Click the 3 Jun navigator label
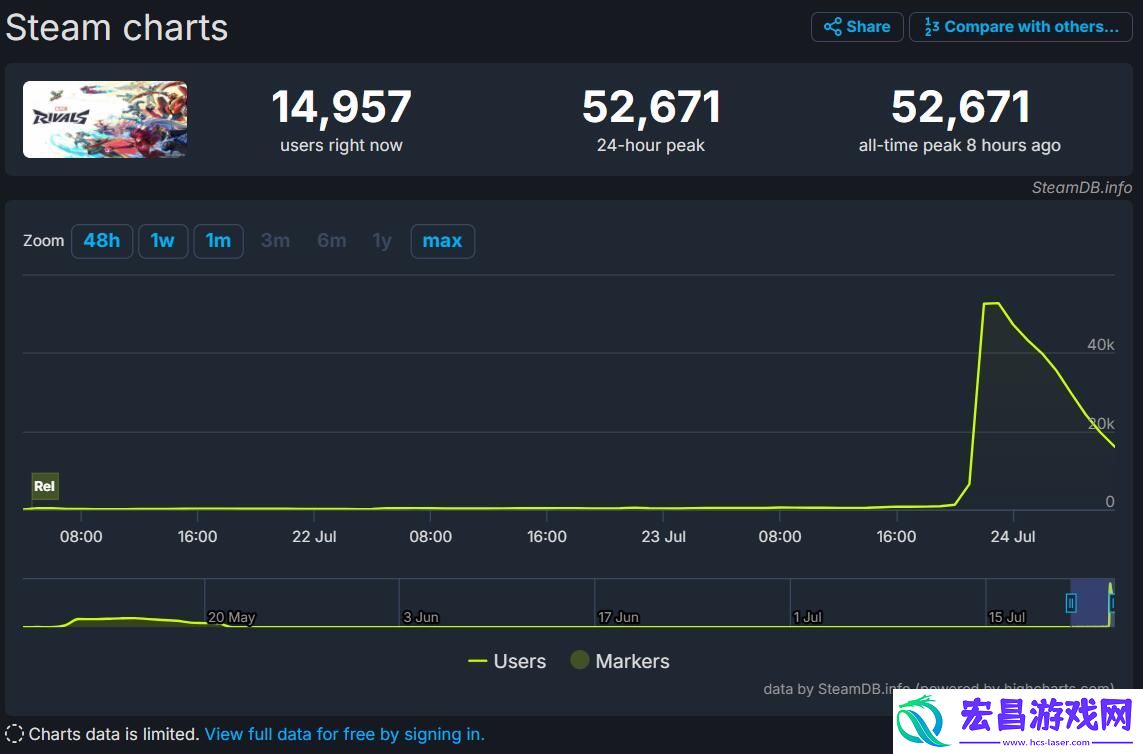 [x=421, y=617]
